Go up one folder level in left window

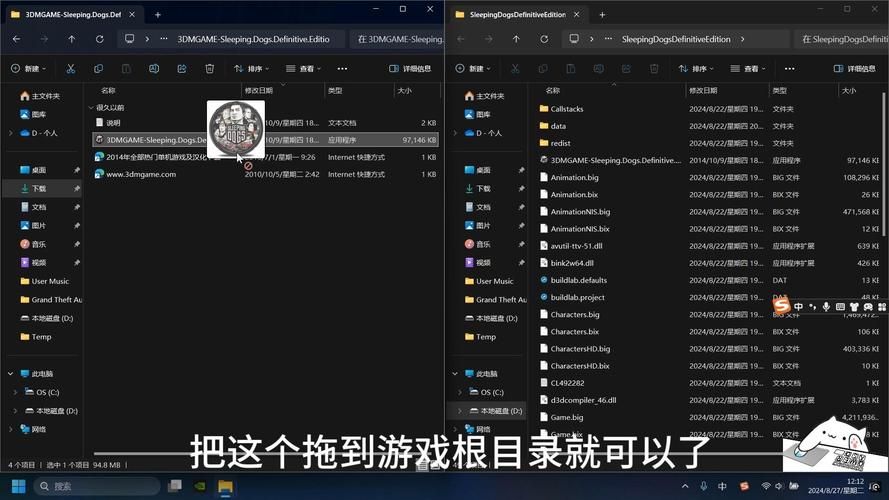pos(71,39)
